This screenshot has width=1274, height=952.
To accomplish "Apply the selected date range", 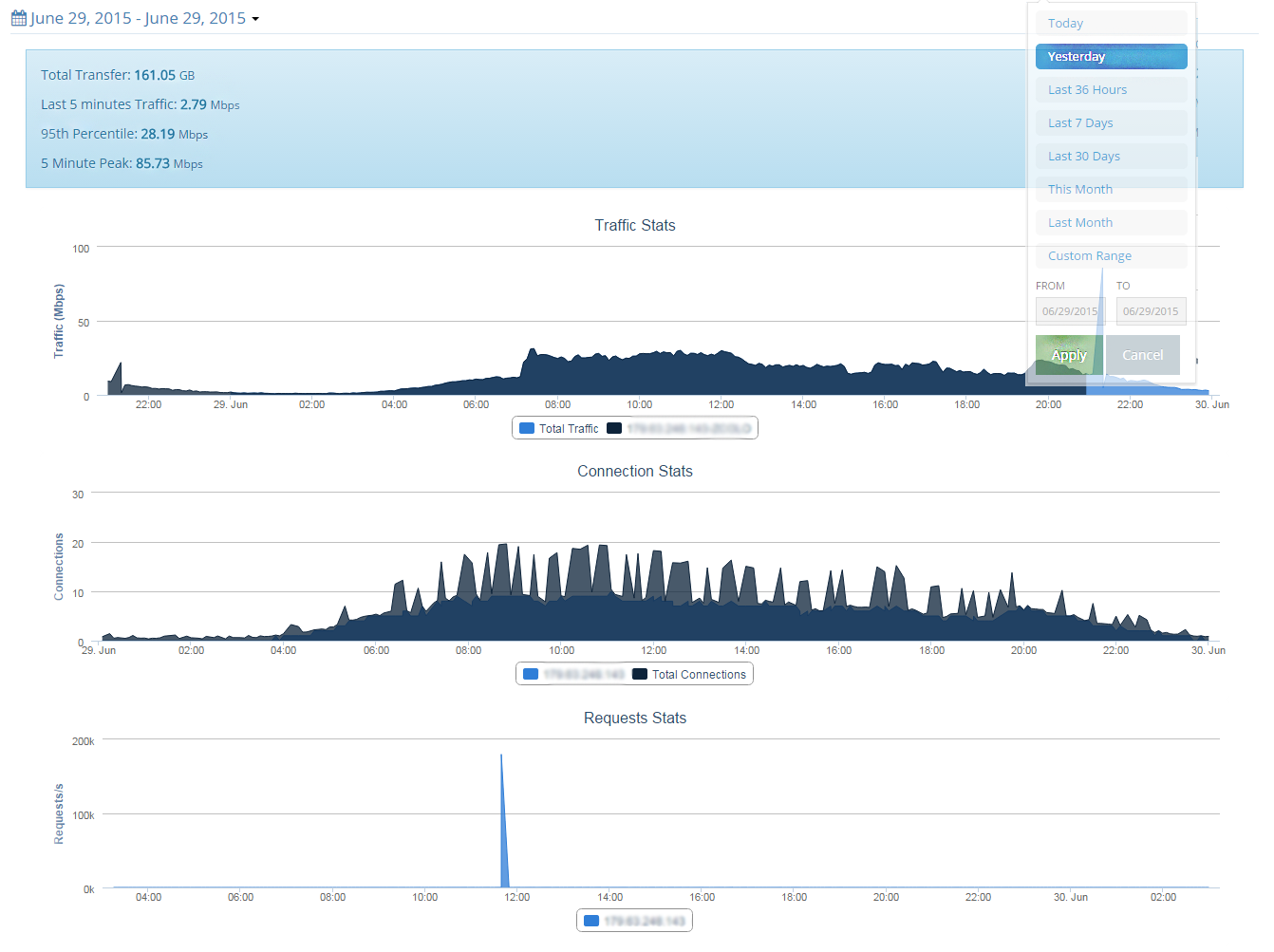I will 1069,355.
